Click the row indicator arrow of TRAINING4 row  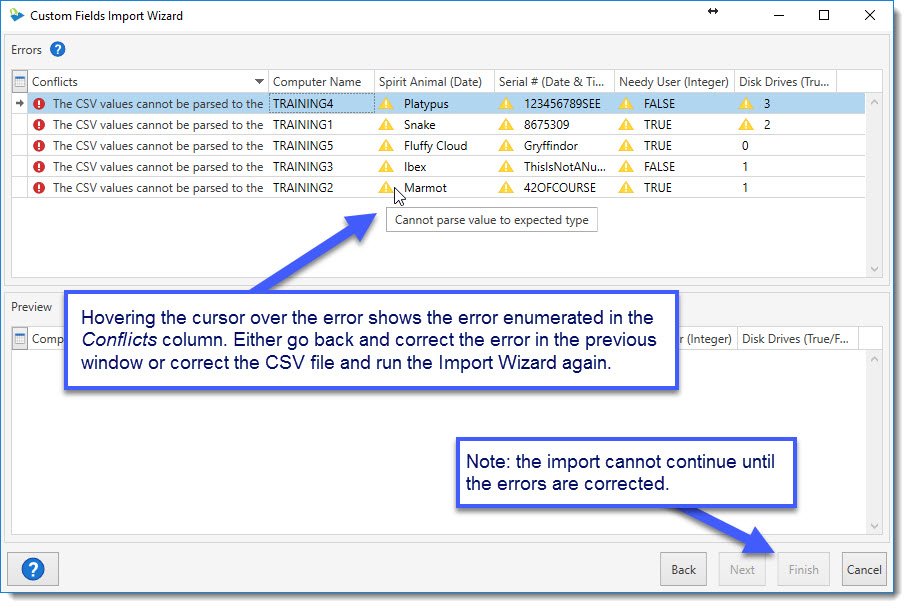coord(19,103)
